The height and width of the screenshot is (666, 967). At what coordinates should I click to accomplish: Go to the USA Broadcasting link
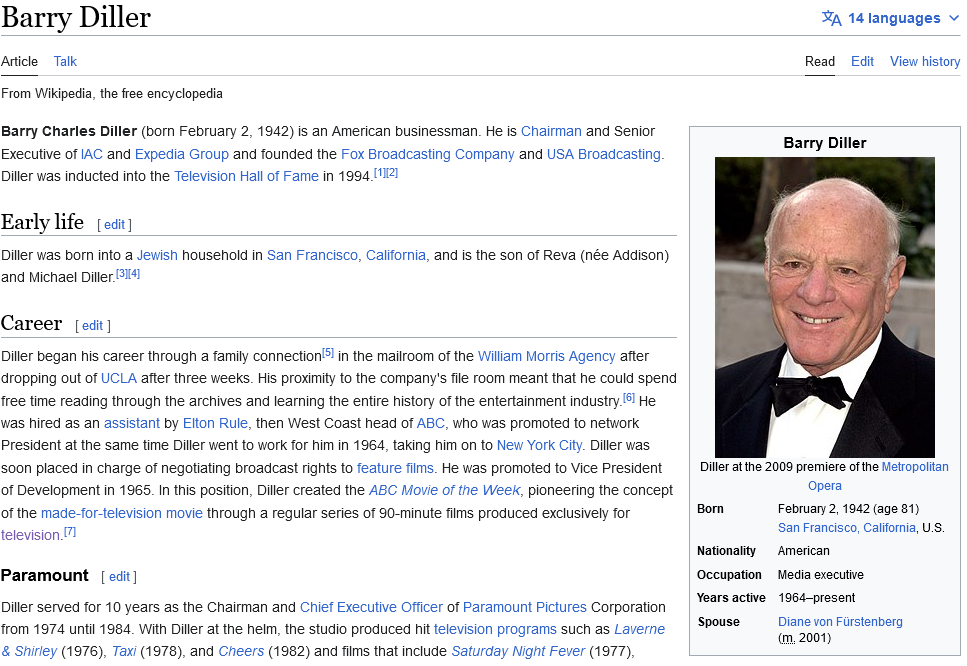pos(604,154)
